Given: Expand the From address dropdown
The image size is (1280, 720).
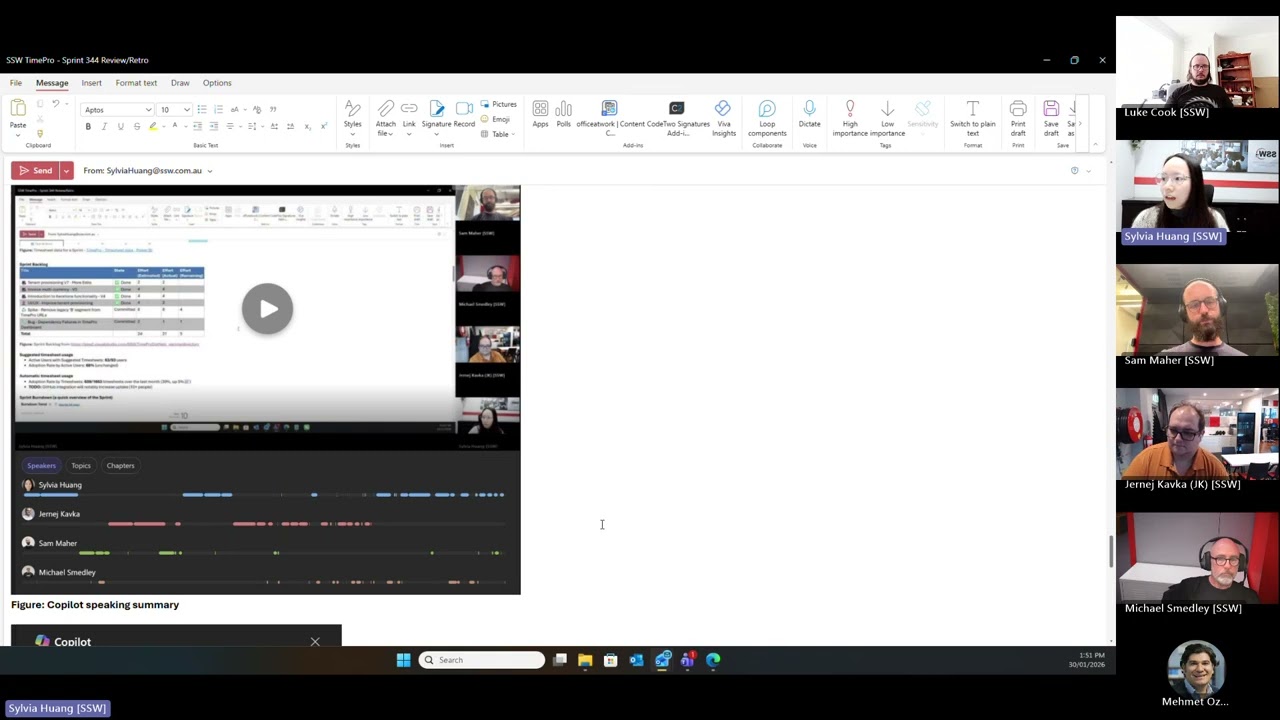Looking at the screenshot, I should pos(209,171).
